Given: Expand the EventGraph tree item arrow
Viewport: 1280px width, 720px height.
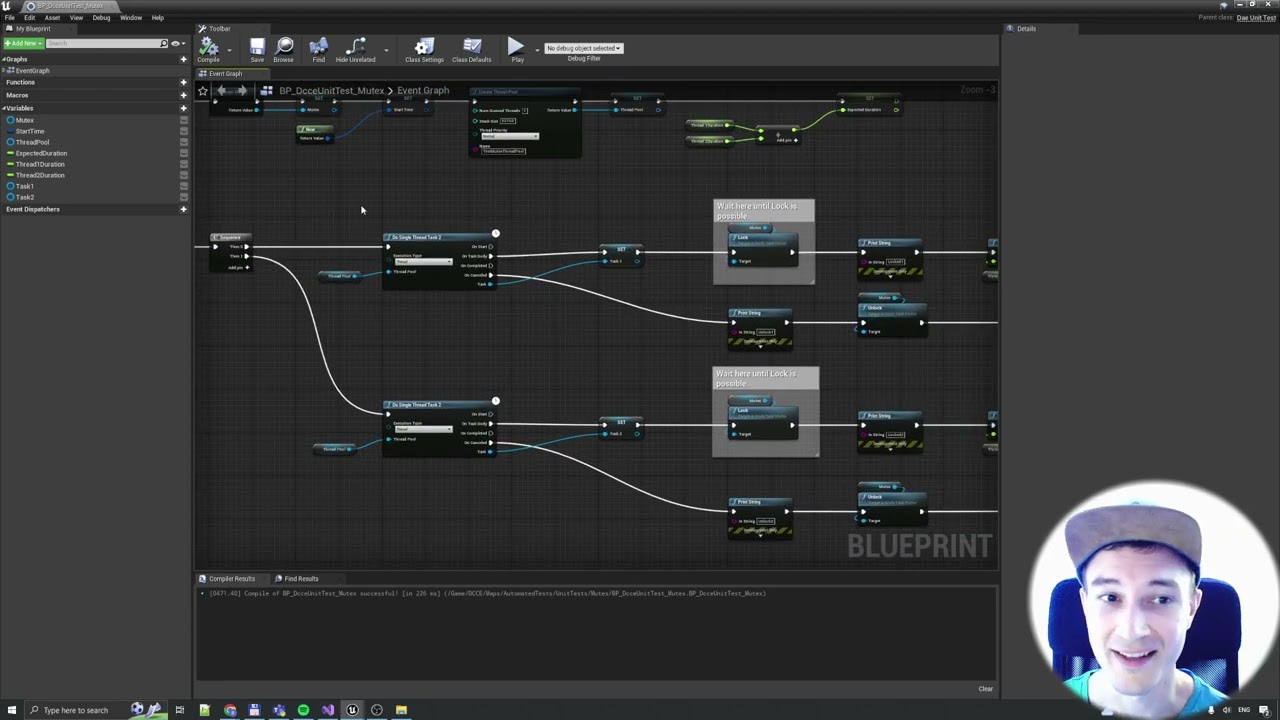Looking at the screenshot, I should [5, 70].
